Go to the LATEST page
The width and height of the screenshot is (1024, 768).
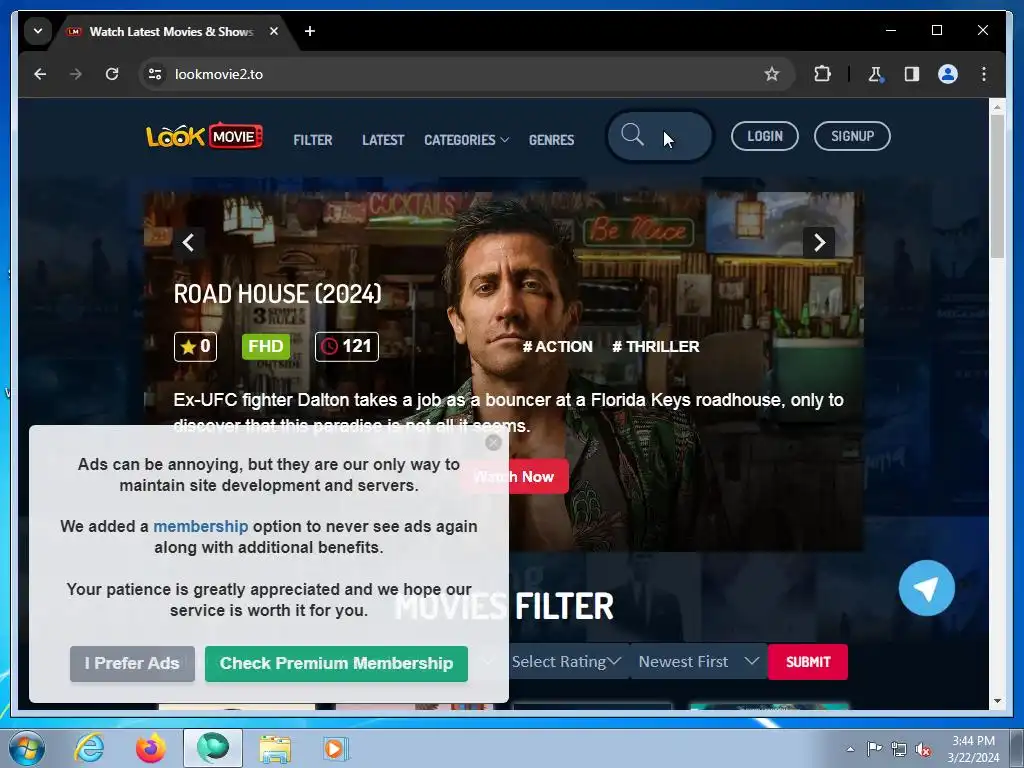tap(383, 140)
